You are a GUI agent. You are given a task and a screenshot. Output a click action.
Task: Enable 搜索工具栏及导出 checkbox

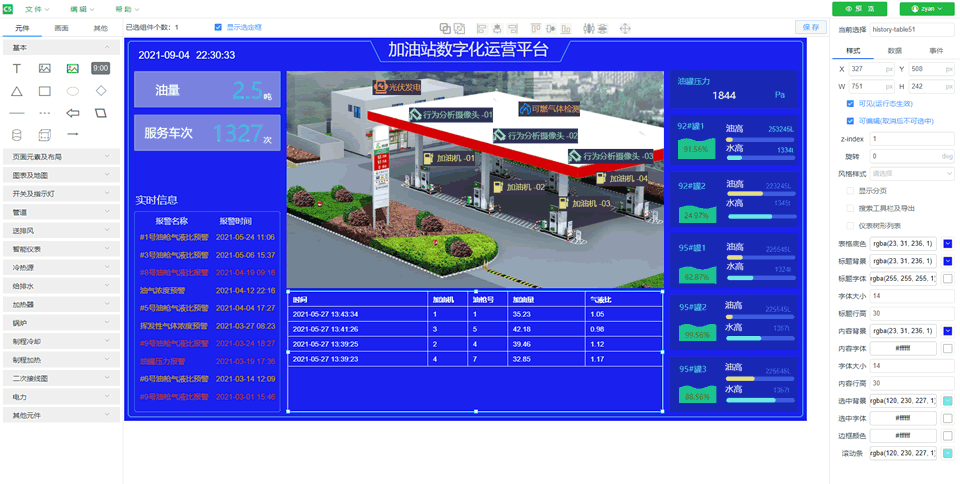850,208
